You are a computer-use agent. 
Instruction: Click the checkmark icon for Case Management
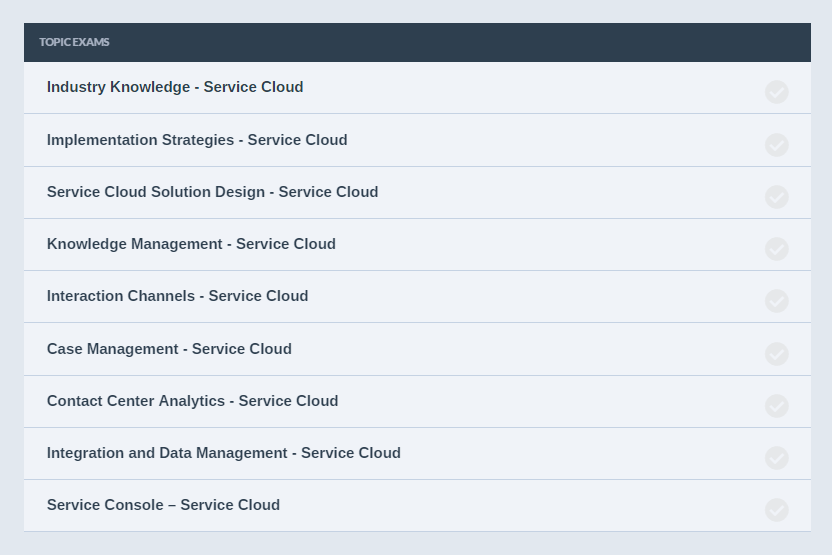click(777, 354)
